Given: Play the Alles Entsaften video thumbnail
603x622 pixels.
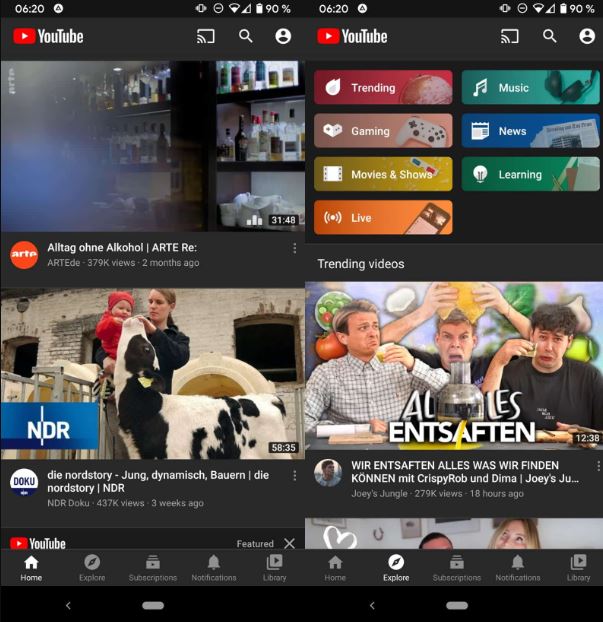Looking at the screenshot, I should (454, 365).
